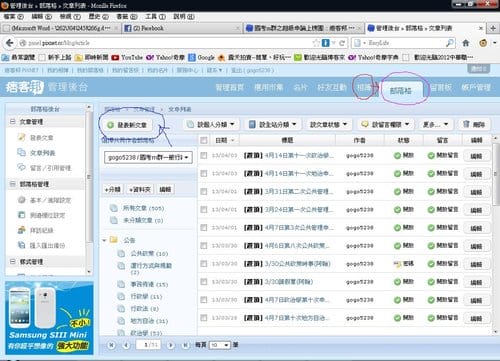Check the 4月7日第3次公共管理 article row
500x361 pixels.
coord(204,228)
